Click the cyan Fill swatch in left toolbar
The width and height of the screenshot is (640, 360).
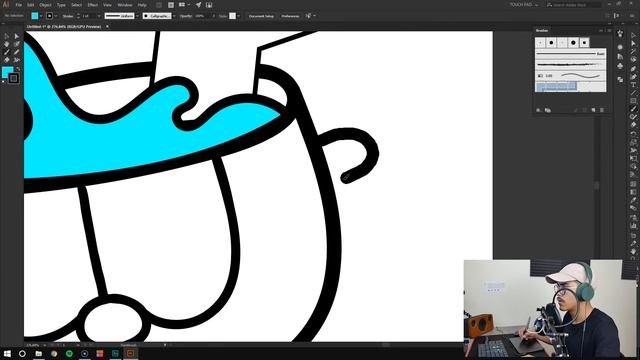point(7,73)
